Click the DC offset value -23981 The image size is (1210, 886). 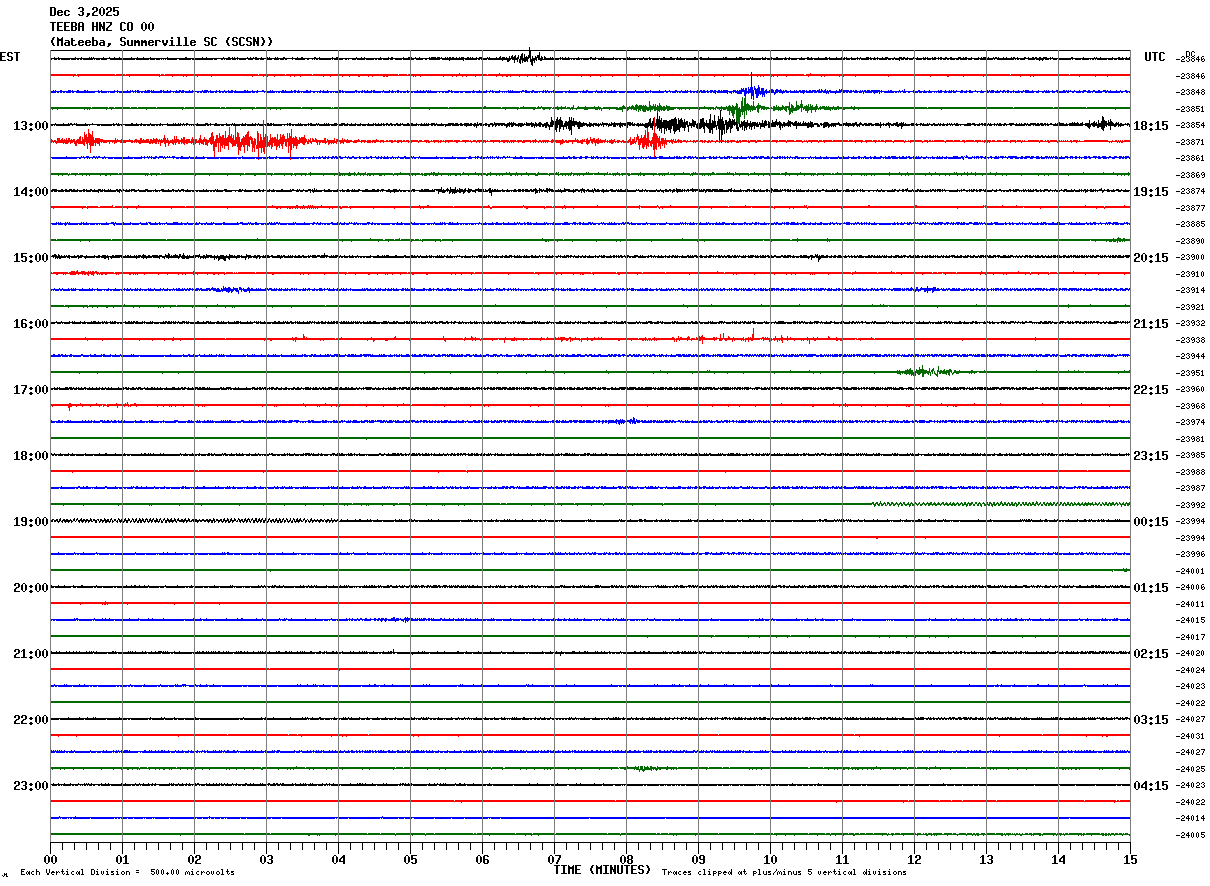1190,439
